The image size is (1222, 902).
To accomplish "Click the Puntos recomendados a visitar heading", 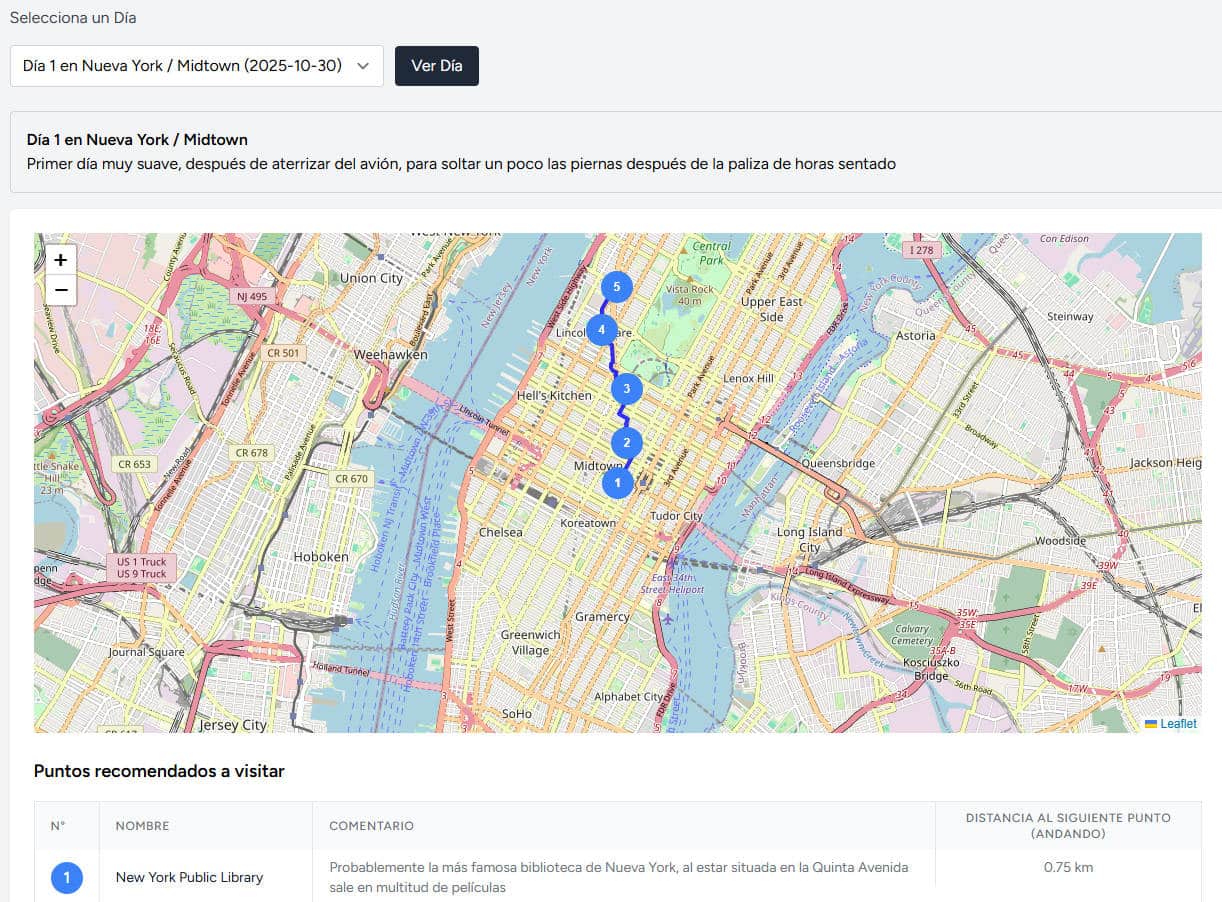I will 160,771.
